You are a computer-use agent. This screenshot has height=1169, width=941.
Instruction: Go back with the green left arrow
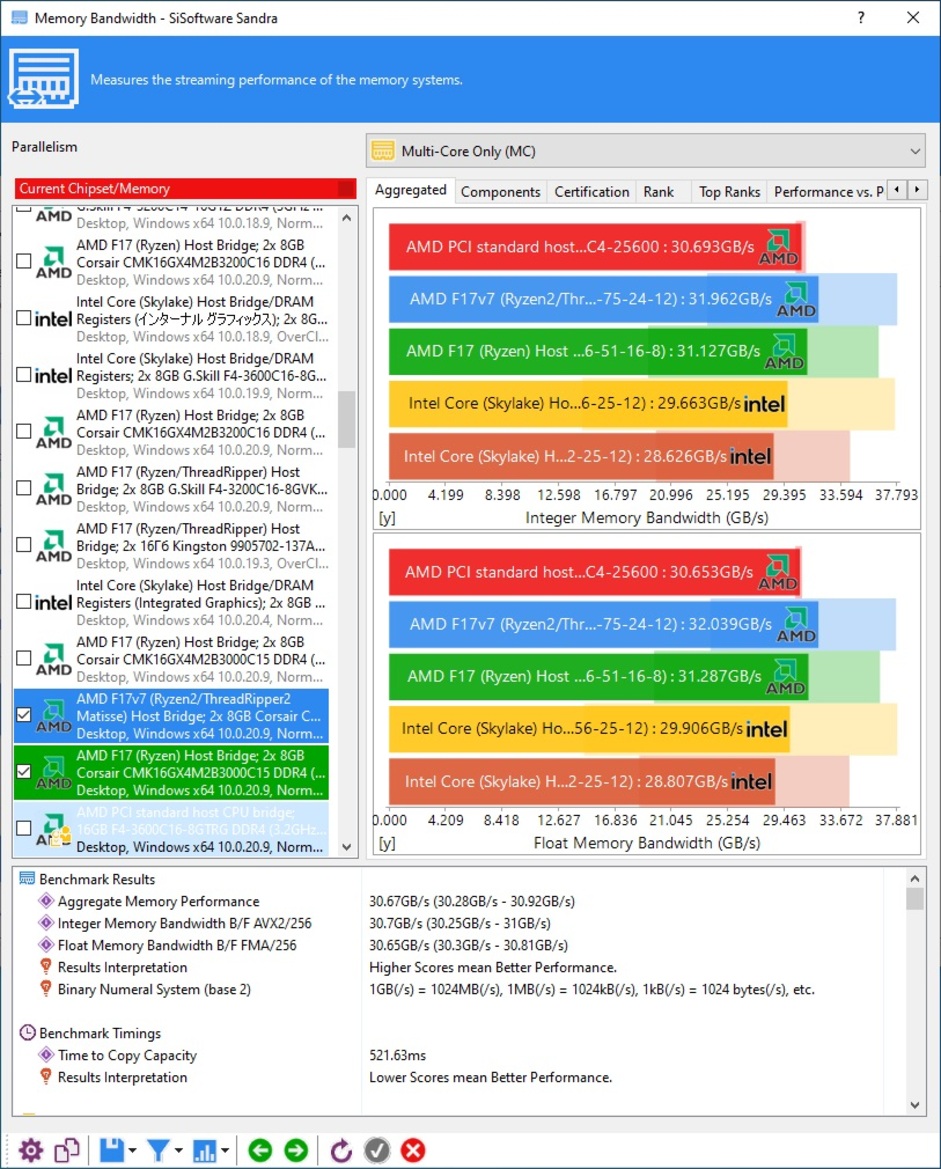coord(260,1150)
